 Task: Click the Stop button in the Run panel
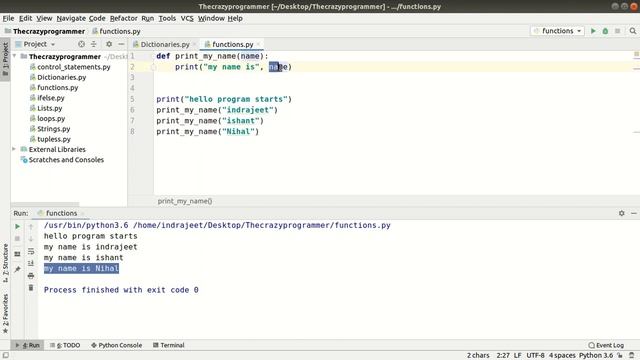coord(18,239)
